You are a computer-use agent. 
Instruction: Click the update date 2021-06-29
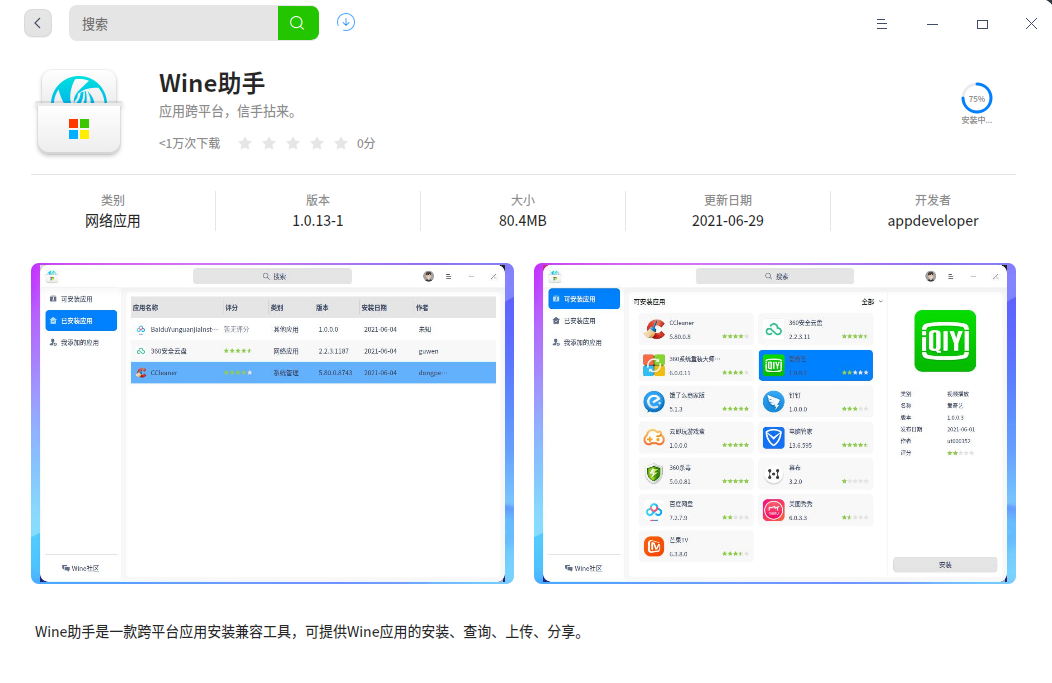pyautogui.click(x=728, y=221)
